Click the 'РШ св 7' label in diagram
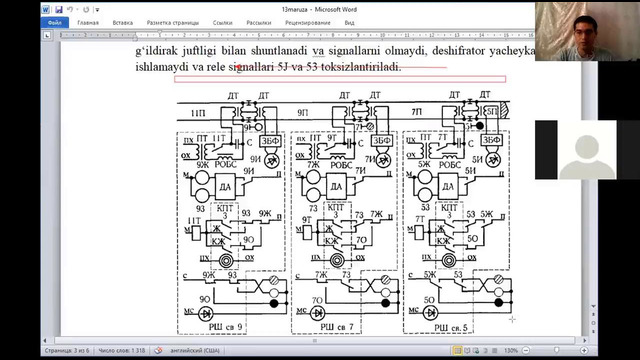This screenshot has width=640, height=360. (337, 327)
